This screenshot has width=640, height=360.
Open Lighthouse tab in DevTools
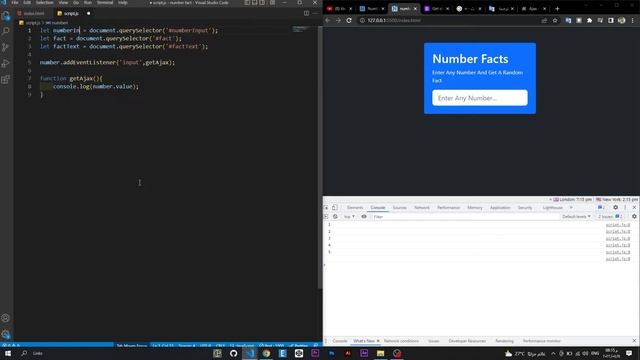553,207
